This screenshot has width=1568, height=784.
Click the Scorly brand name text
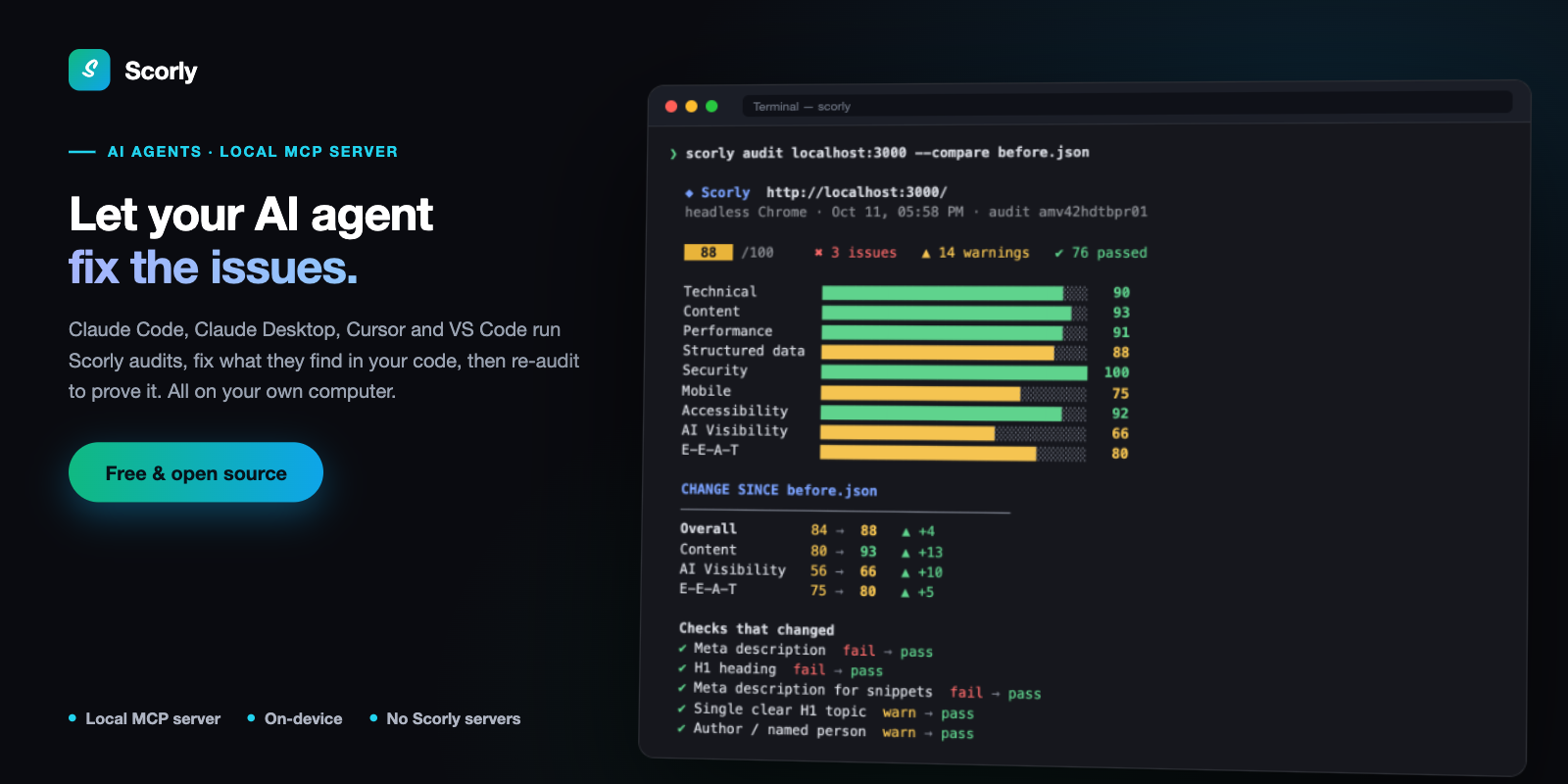pyautogui.click(x=161, y=71)
